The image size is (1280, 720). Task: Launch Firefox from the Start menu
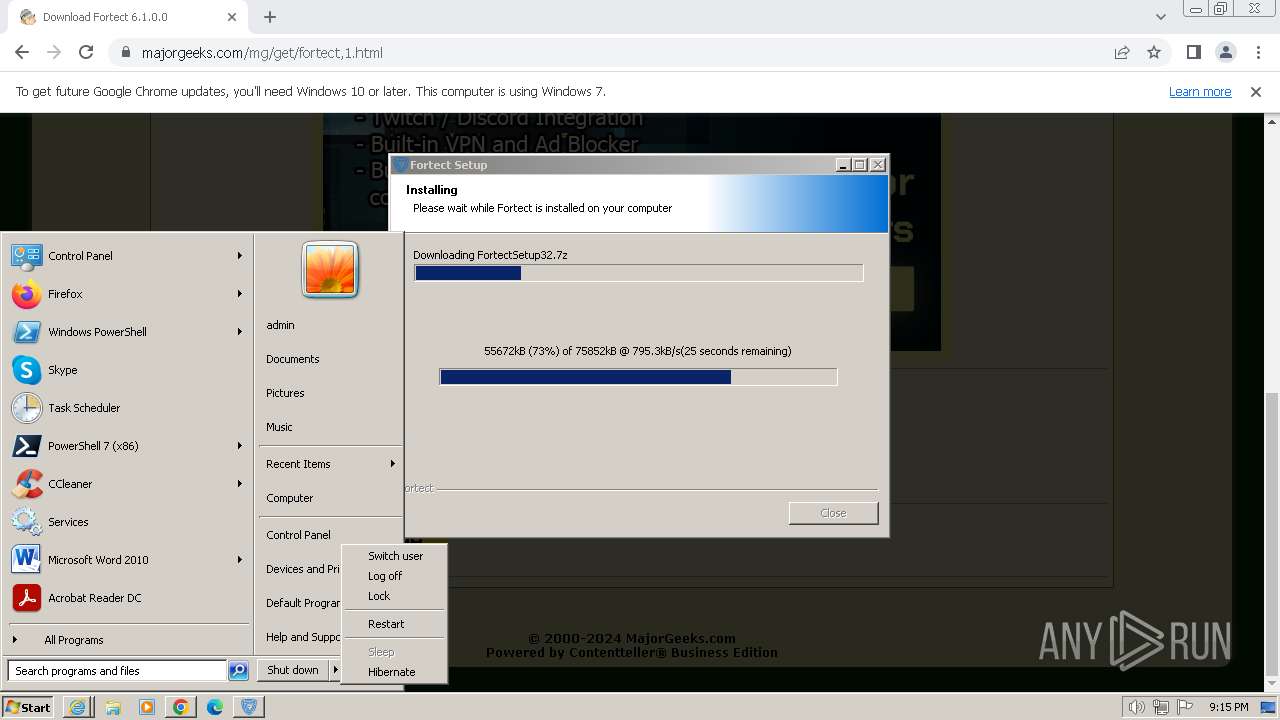127,294
